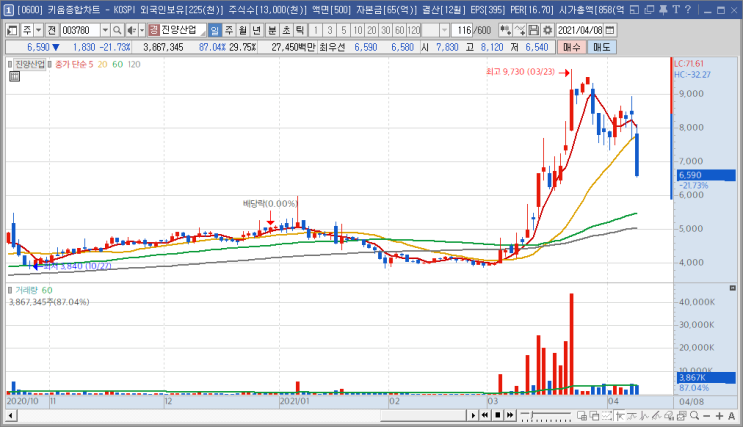Open the calendar date picker icon
Image resolution: width=743 pixels, height=427 pixels.
[x=610, y=30]
